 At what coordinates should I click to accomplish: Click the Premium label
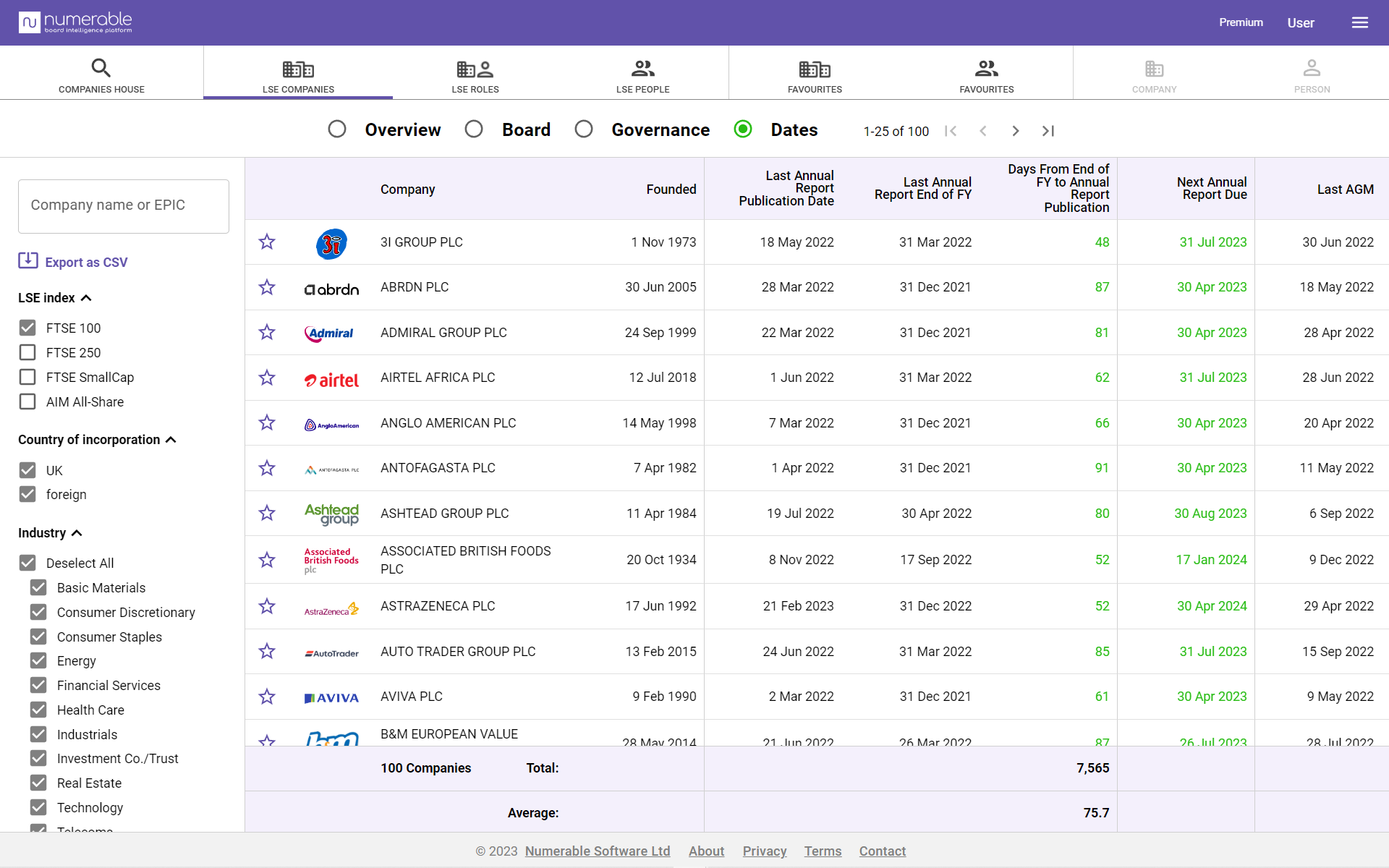[x=1241, y=22]
